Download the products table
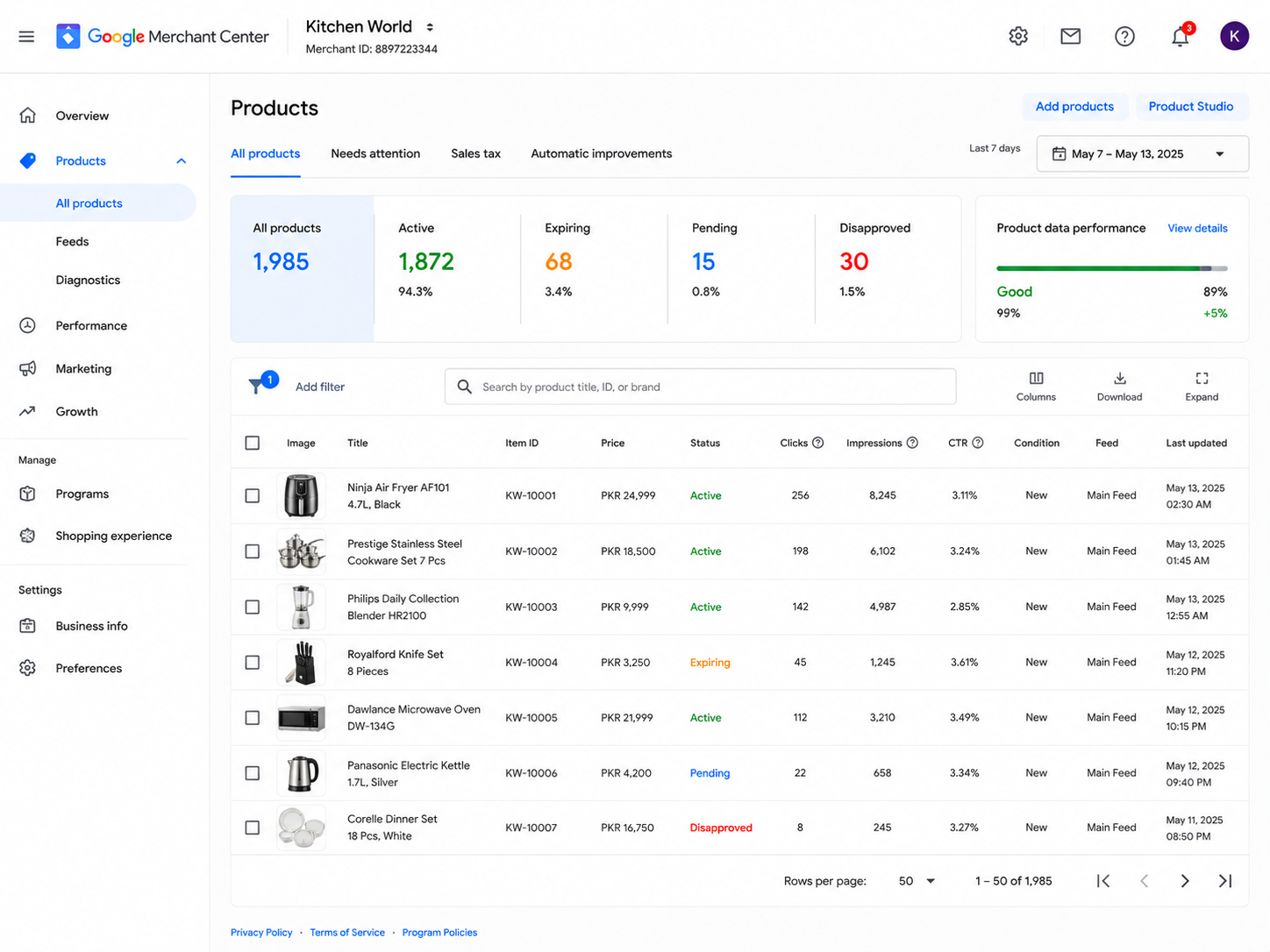 1119,386
